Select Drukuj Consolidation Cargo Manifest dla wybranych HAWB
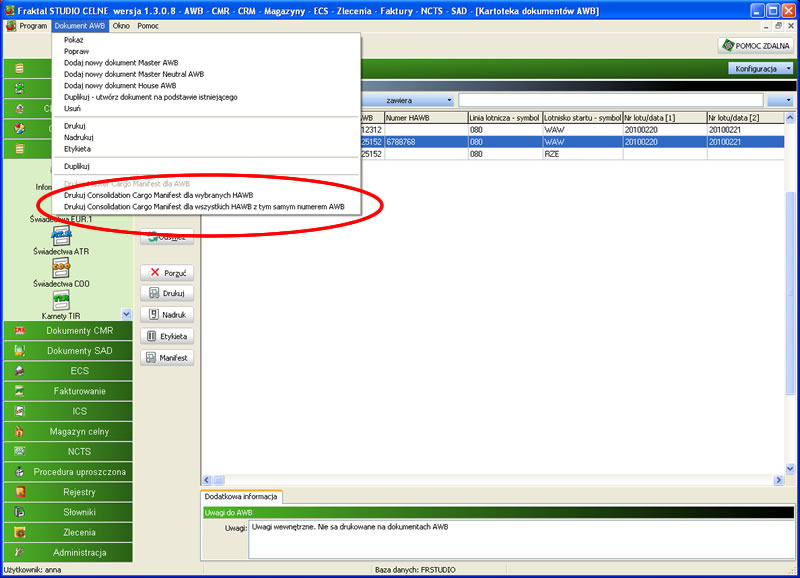 [207, 195]
